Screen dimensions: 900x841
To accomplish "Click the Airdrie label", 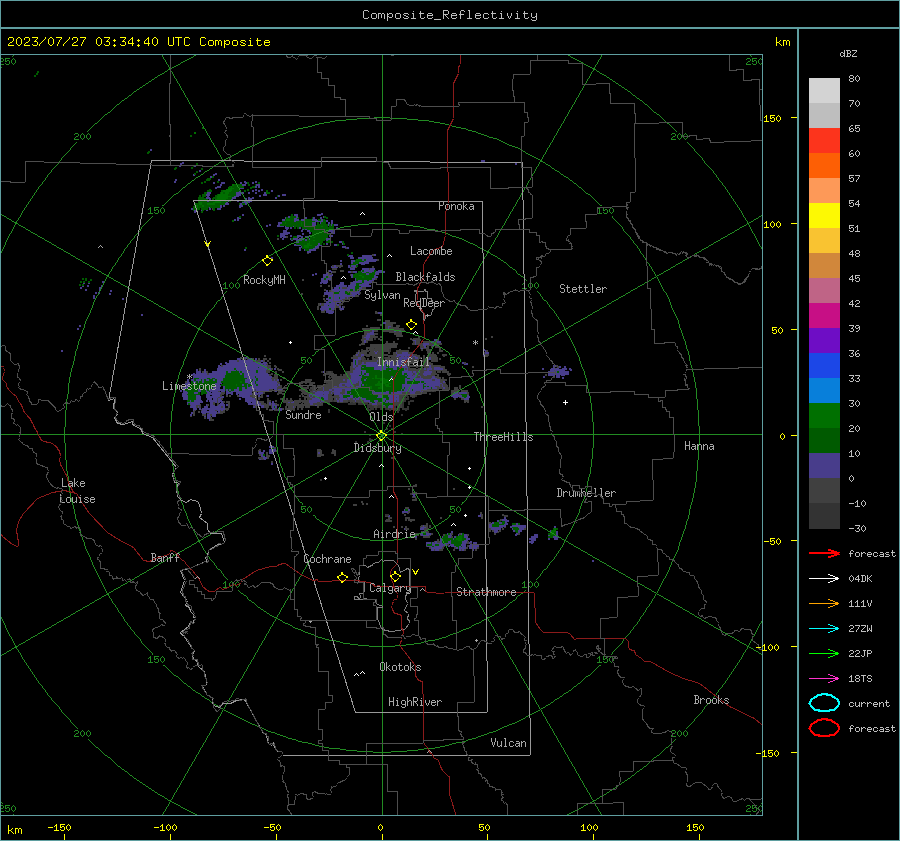I will (394, 534).
